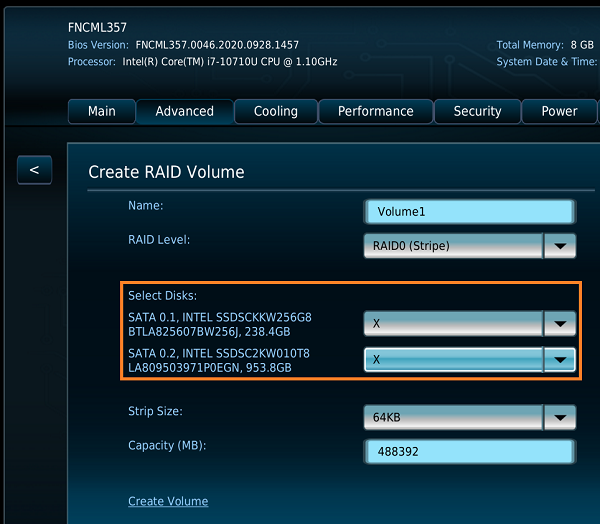Click the SATA 0.2 disk dropdown arrow
The height and width of the screenshot is (524, 600).
tap(560, 359)
